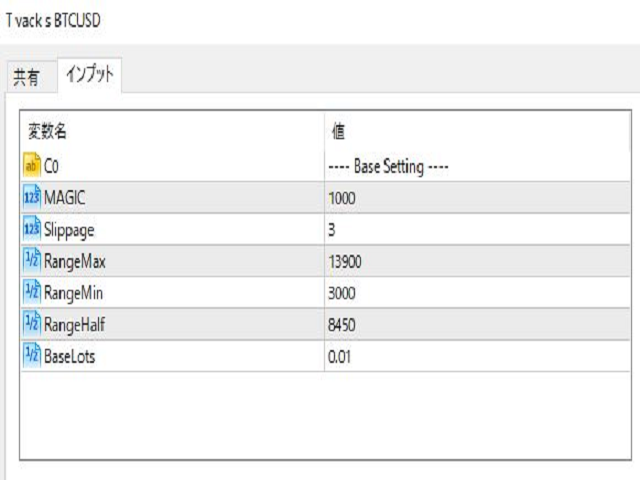Select the Slippage value 3
The width and height of the screenshot is (640, 480).
coord(332,230)
